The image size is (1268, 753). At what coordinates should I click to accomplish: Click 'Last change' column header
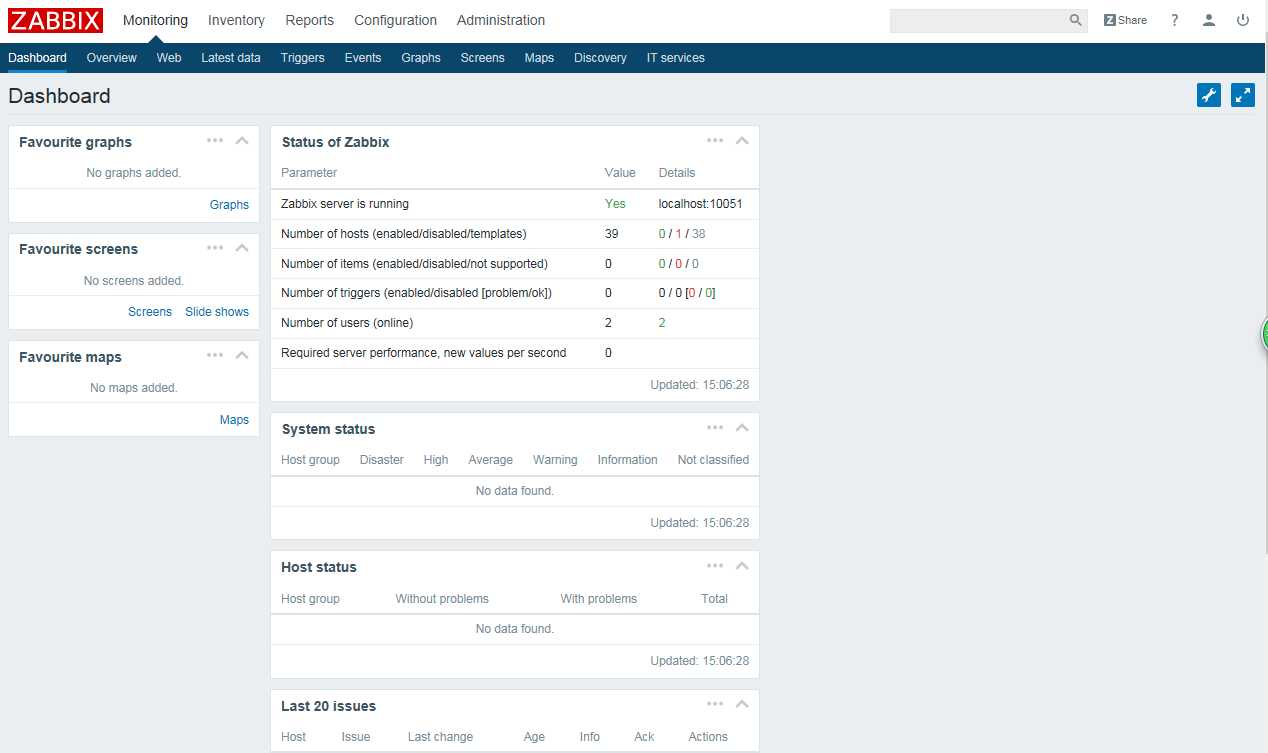tap(440, 737)
